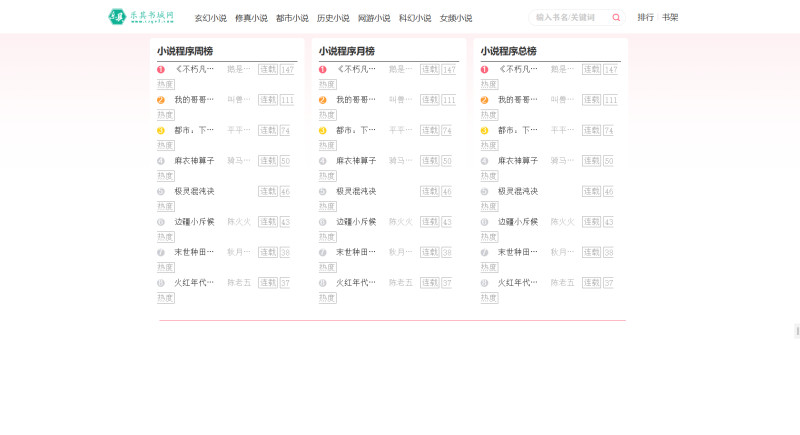Click author 陈老五 in the 月榜 list
Viewport: 800px width, 435px height.
[401, 283]
